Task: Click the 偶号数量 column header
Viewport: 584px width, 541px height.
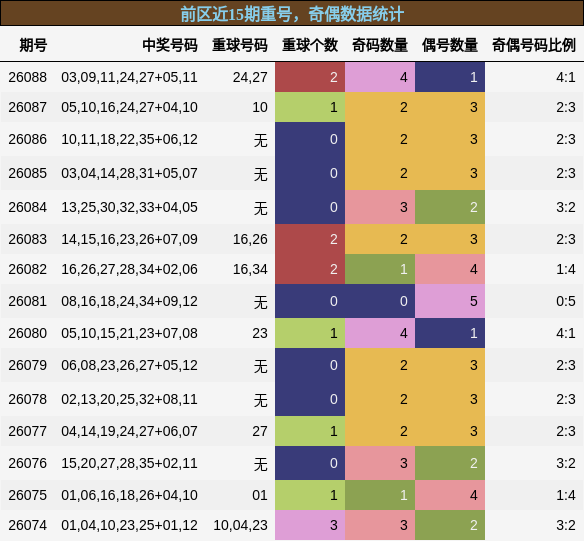Action: pyautogui.click(x=450, y=45)
